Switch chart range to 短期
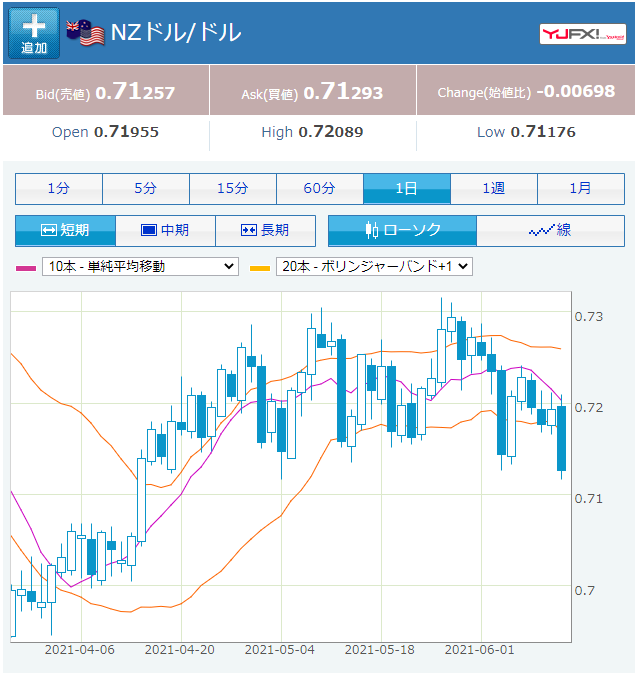The height and width of the screenshot is (673, 635). click(65, 230)
